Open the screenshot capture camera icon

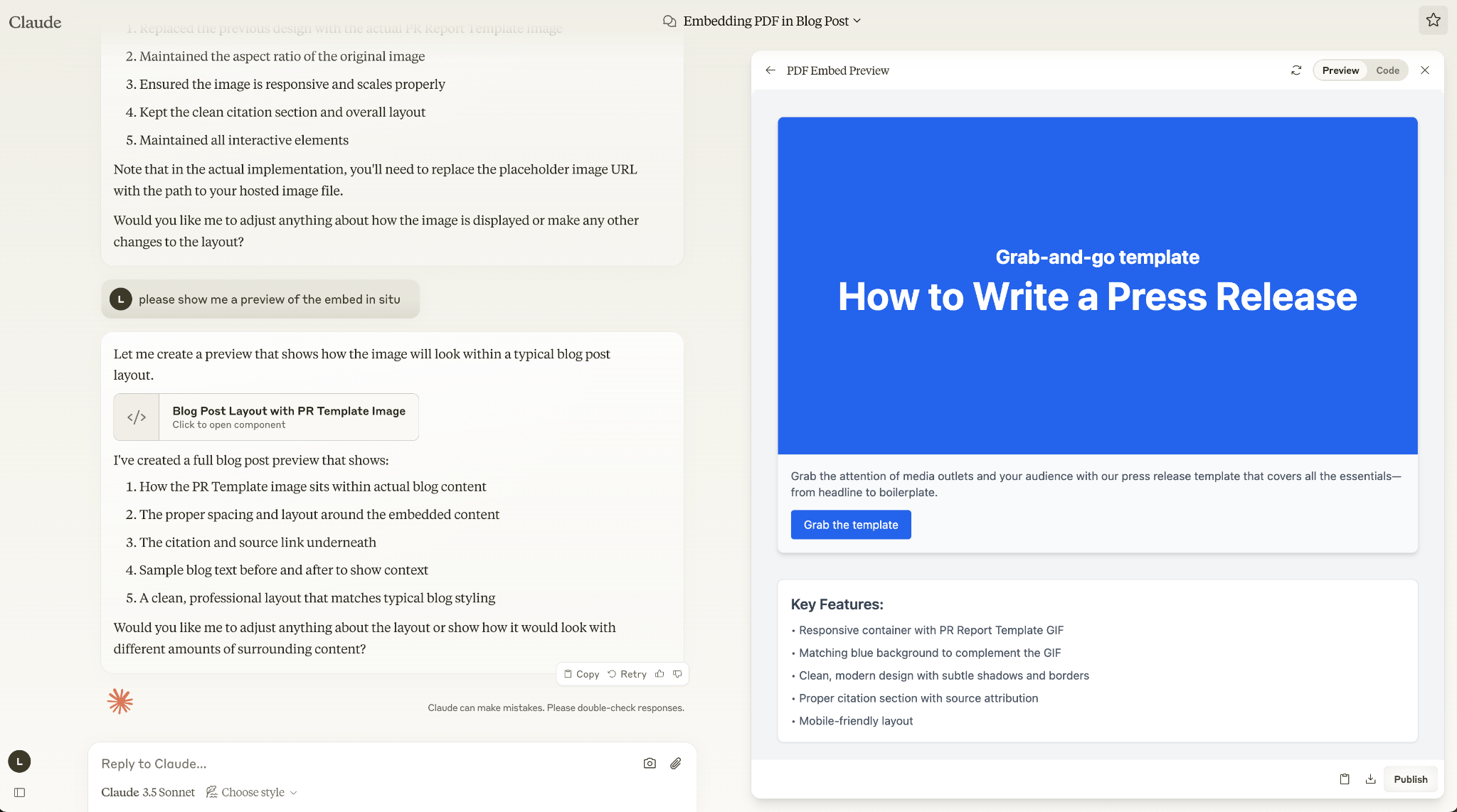(649, 763)
